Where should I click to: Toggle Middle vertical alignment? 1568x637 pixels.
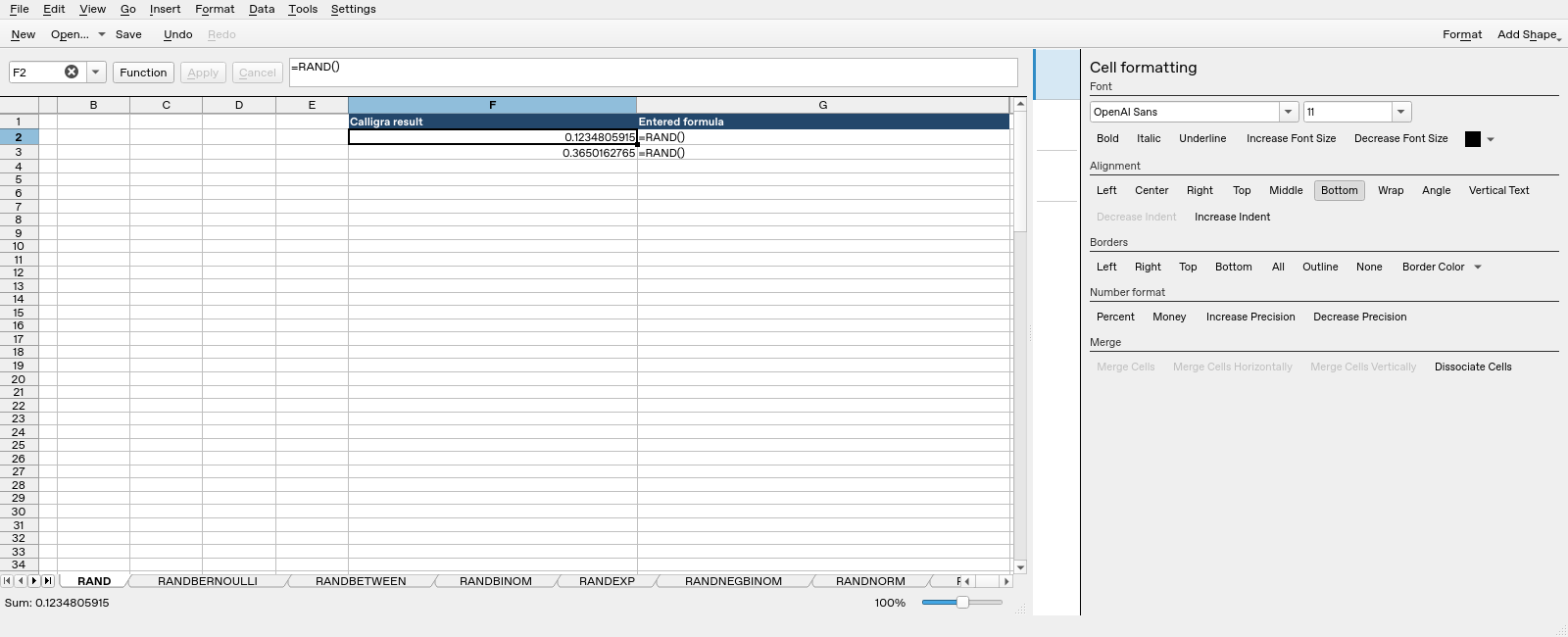point(1286,191)
